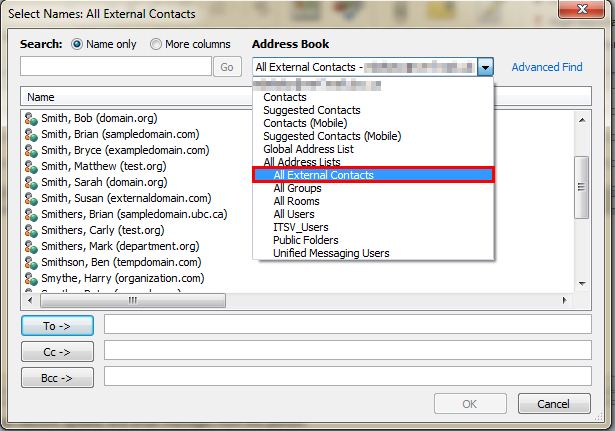Click contact icon beside Smithson, Ben
The width and height of the screenshot is (615, 431).
pyautogui.click(x=30, y=262)
